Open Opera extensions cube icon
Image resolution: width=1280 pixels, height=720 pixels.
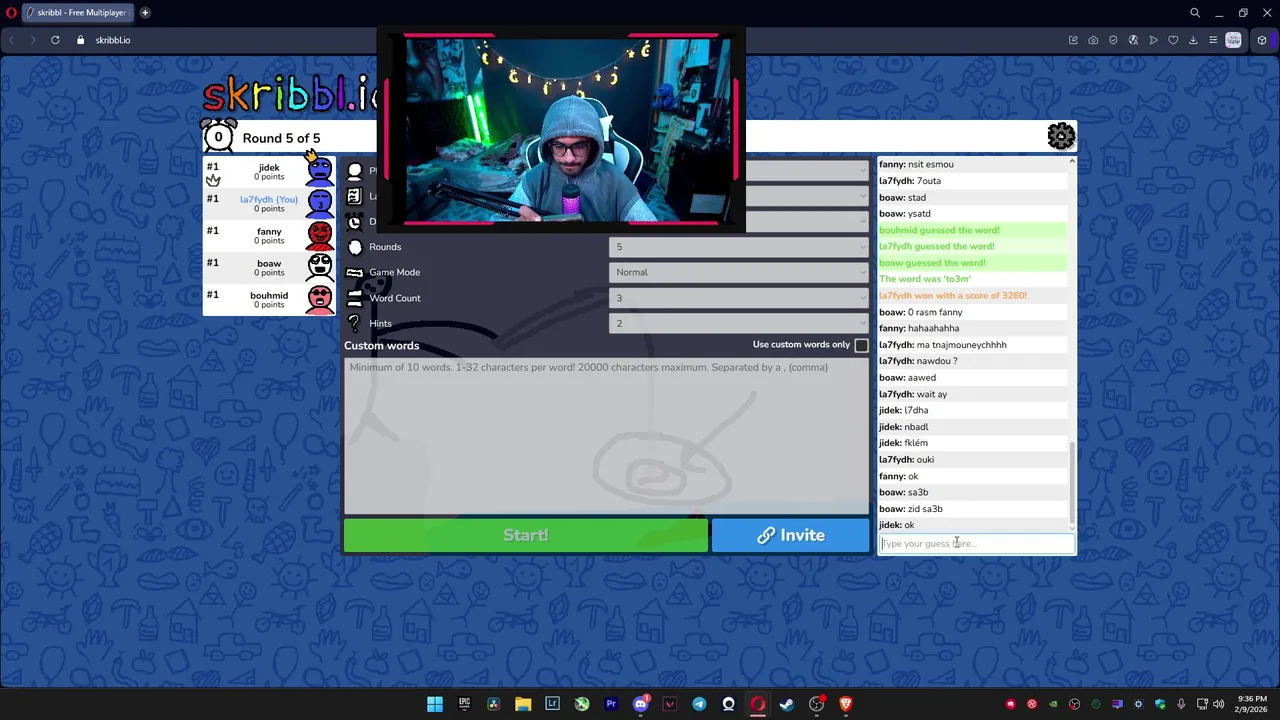pyautogui.click(x=1262, y=40)
